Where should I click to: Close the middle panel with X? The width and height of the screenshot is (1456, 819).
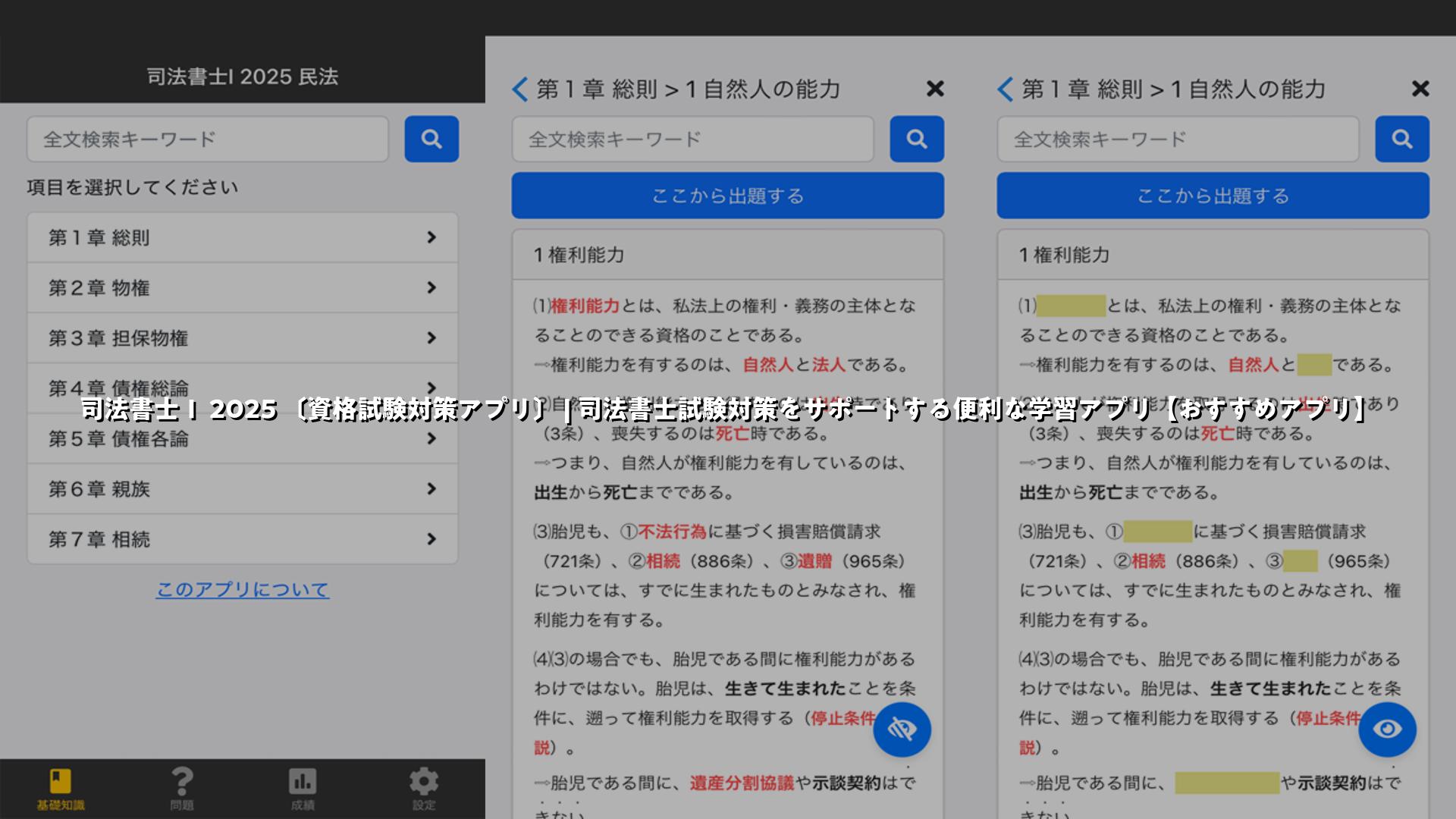click(x=935, y=89)
